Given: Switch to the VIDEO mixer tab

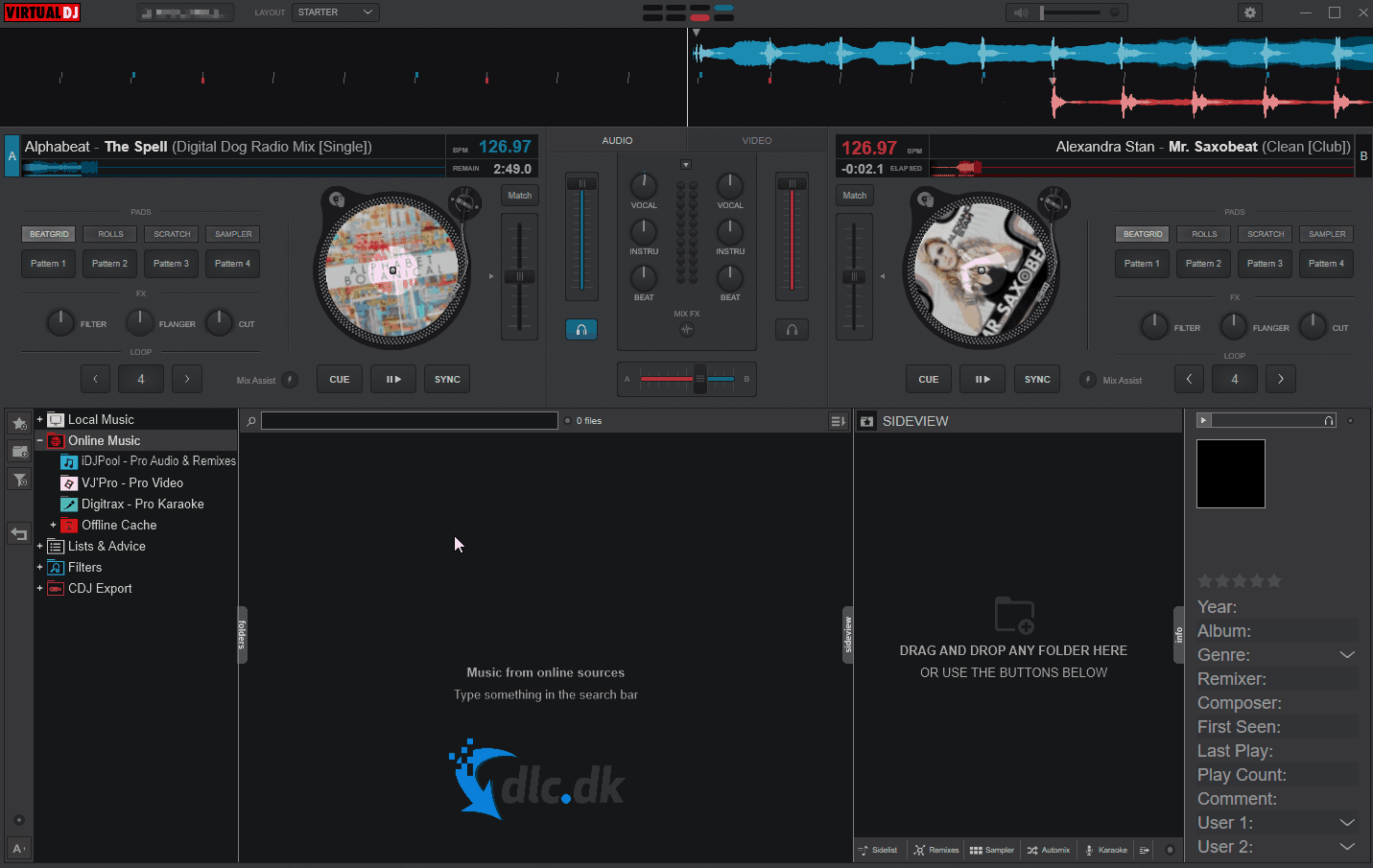Looking at the screenshot, I should [757, 141].
